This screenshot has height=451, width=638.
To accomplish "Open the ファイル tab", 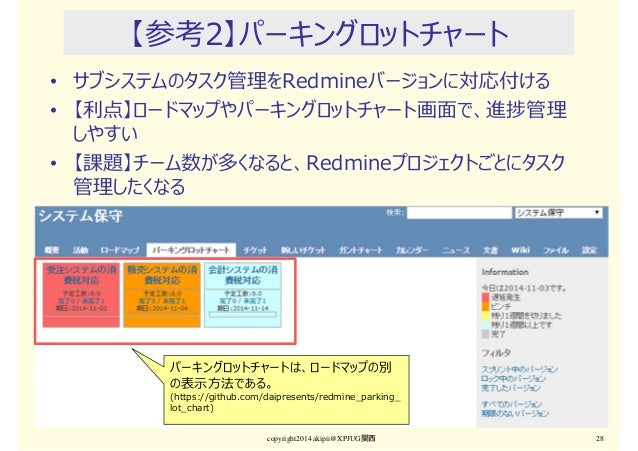I will click(x=556, y=250).
